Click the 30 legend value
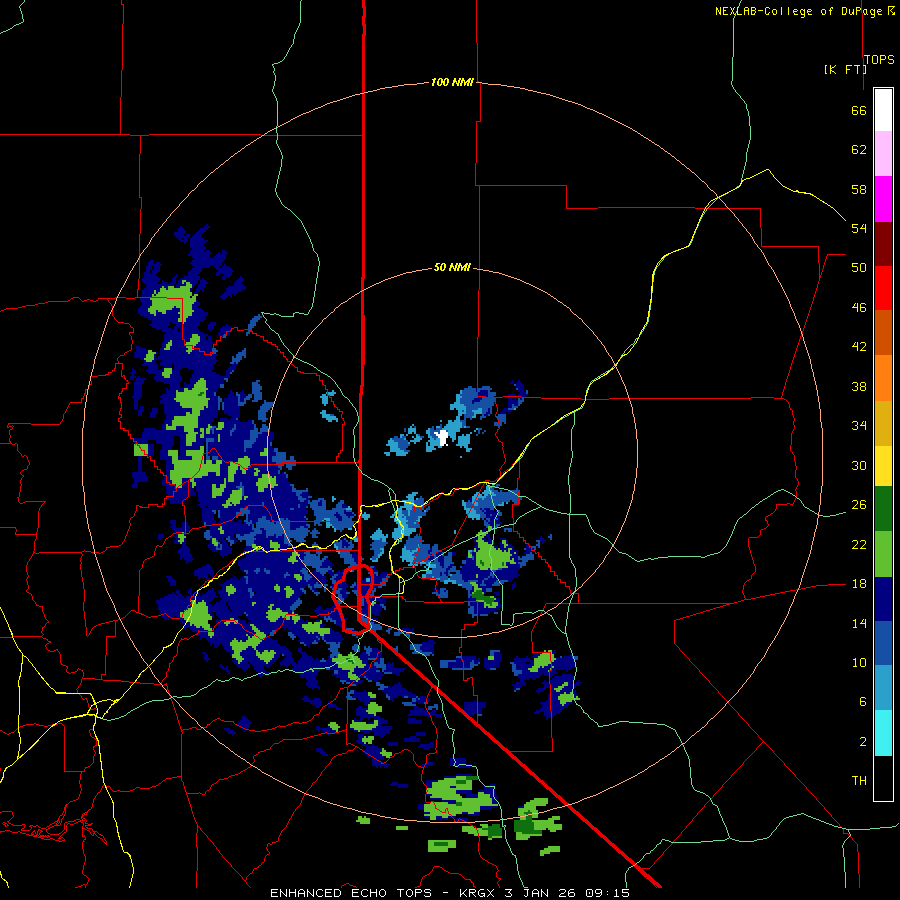Viewport: 900px width, 900px height. click(859, 465)
